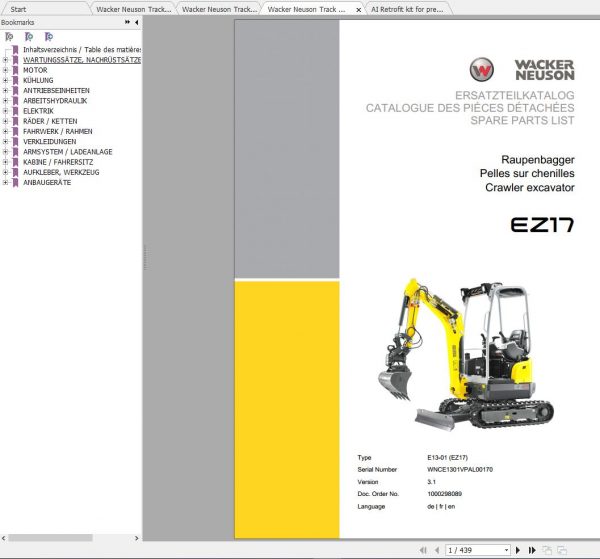Expand the ARBEITSHYDRAULIK bookmark node

pos(5,101)
